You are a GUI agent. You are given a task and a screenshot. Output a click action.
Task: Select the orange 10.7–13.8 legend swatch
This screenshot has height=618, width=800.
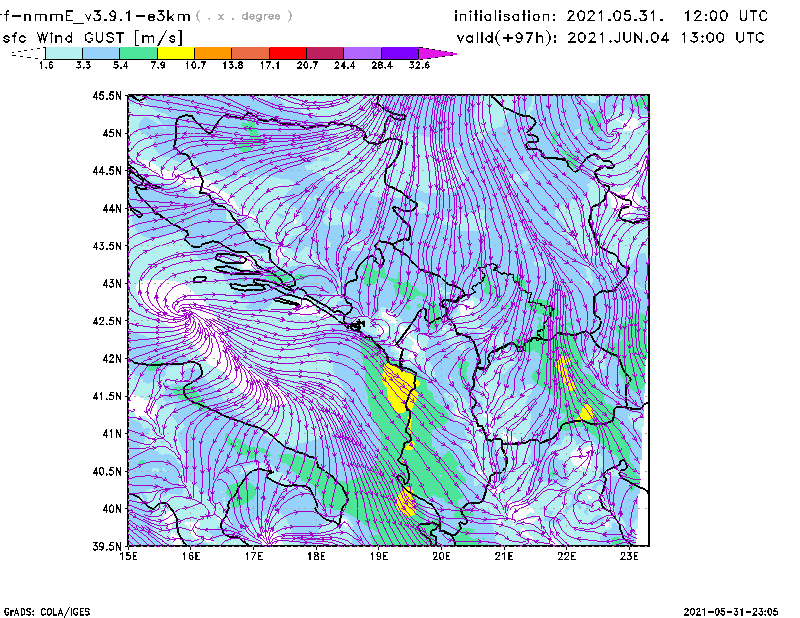click(x=213, y=53)
